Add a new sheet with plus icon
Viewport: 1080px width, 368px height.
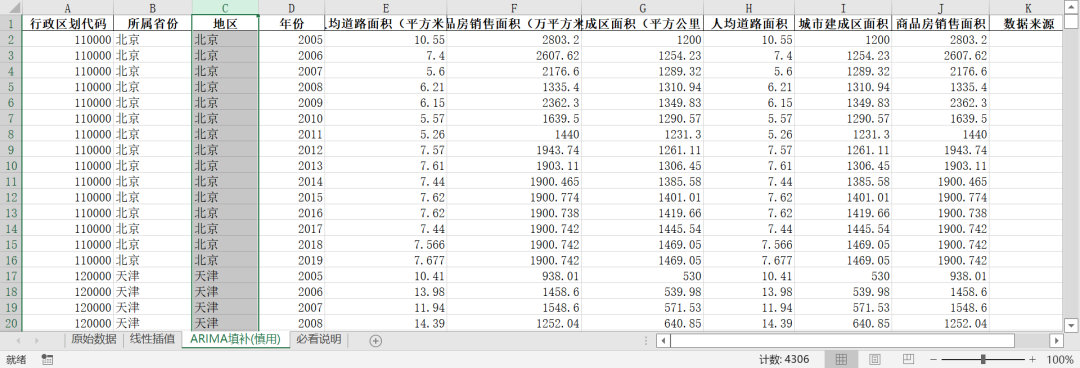375,340
